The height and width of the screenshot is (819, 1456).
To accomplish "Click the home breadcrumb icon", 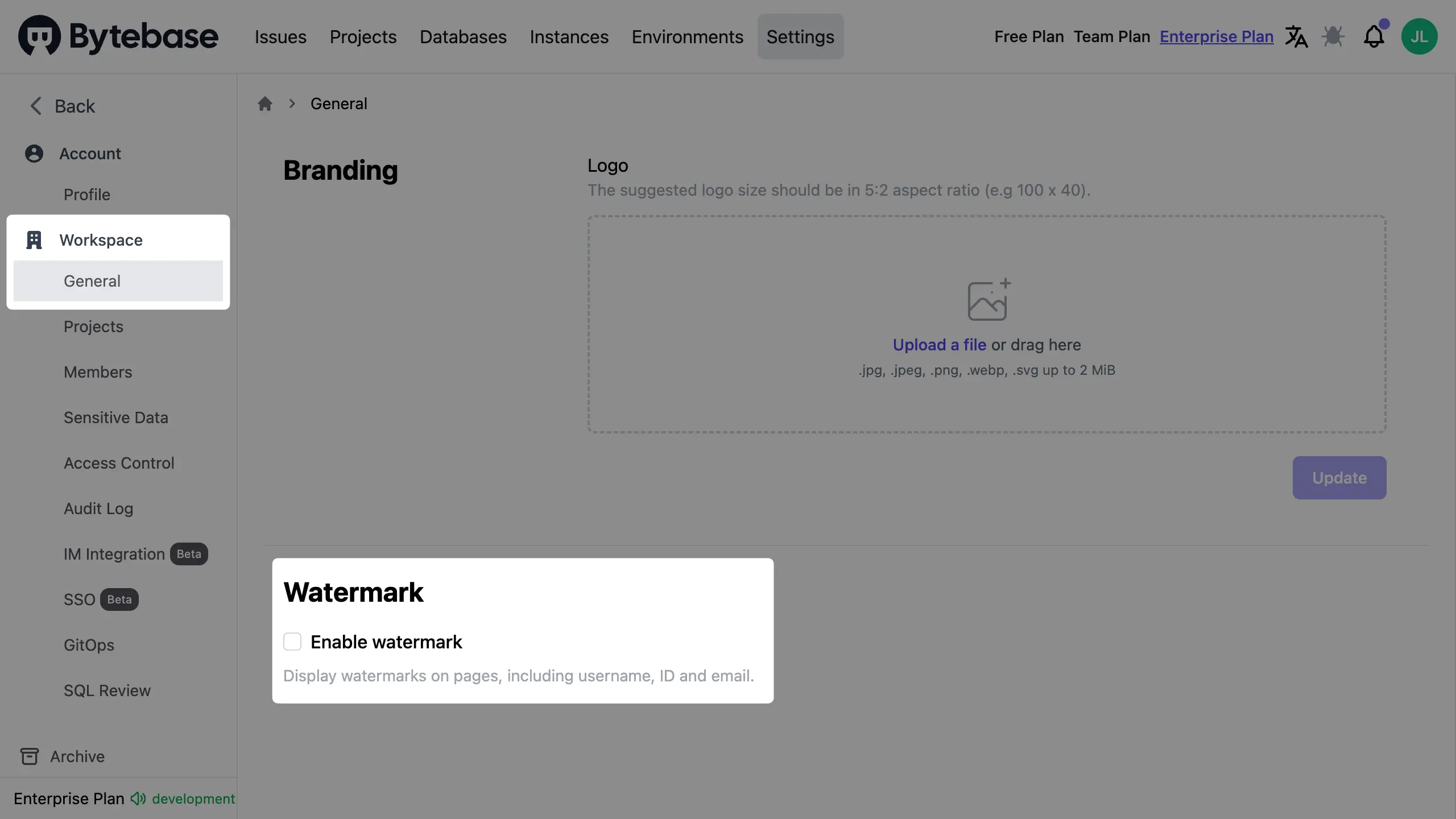I will point(264,104).
